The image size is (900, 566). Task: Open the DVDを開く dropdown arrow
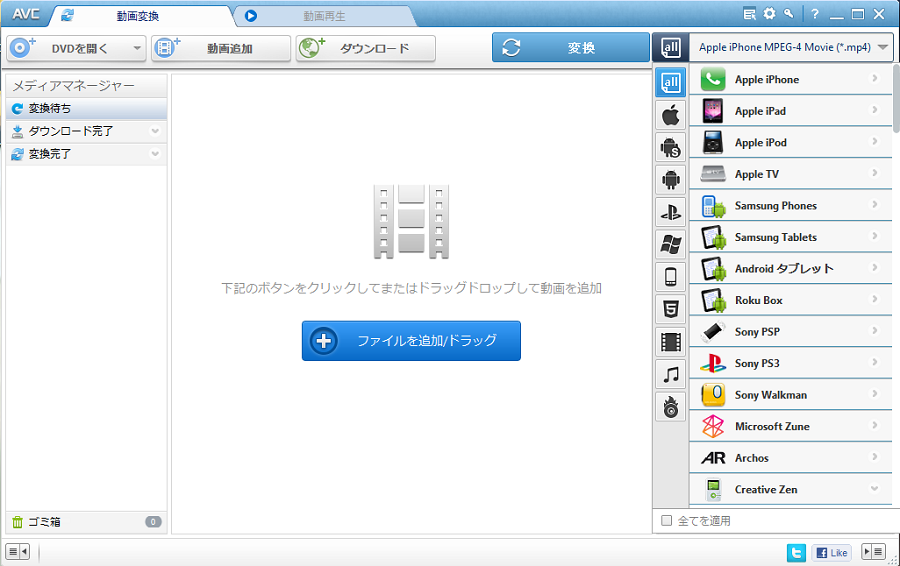137,48
